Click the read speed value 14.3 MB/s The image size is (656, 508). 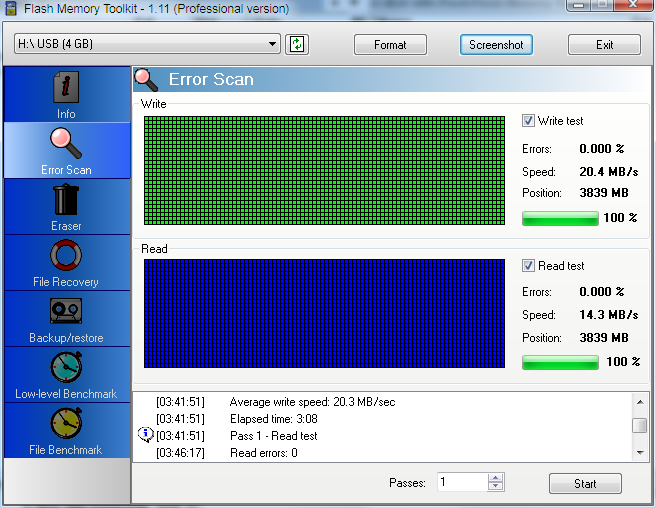(609, 315)
